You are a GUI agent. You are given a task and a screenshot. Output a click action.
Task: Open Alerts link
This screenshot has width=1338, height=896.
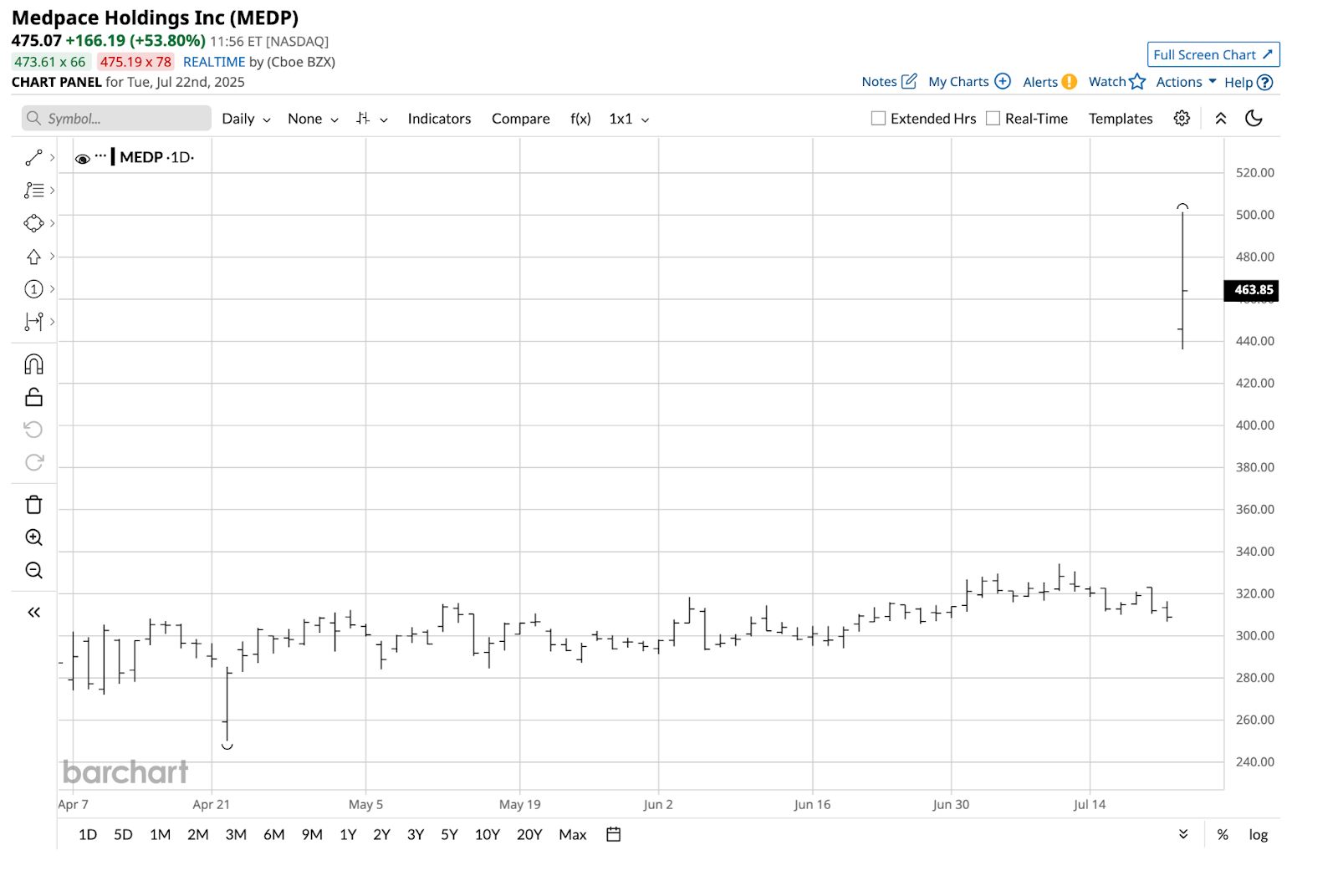click(1049, 82)
